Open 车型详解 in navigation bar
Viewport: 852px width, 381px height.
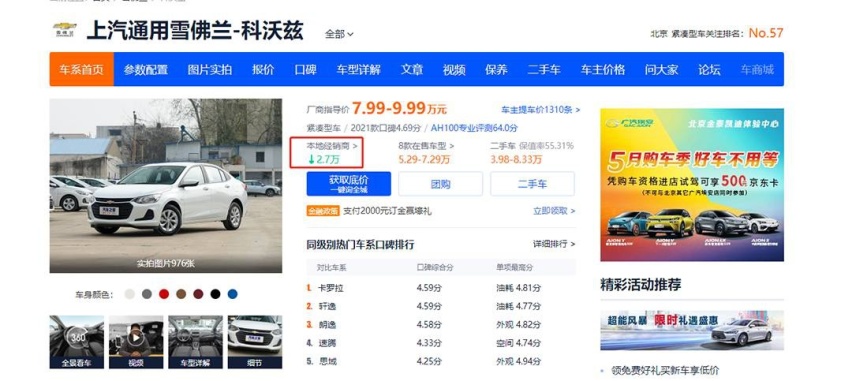coord(359,70)
